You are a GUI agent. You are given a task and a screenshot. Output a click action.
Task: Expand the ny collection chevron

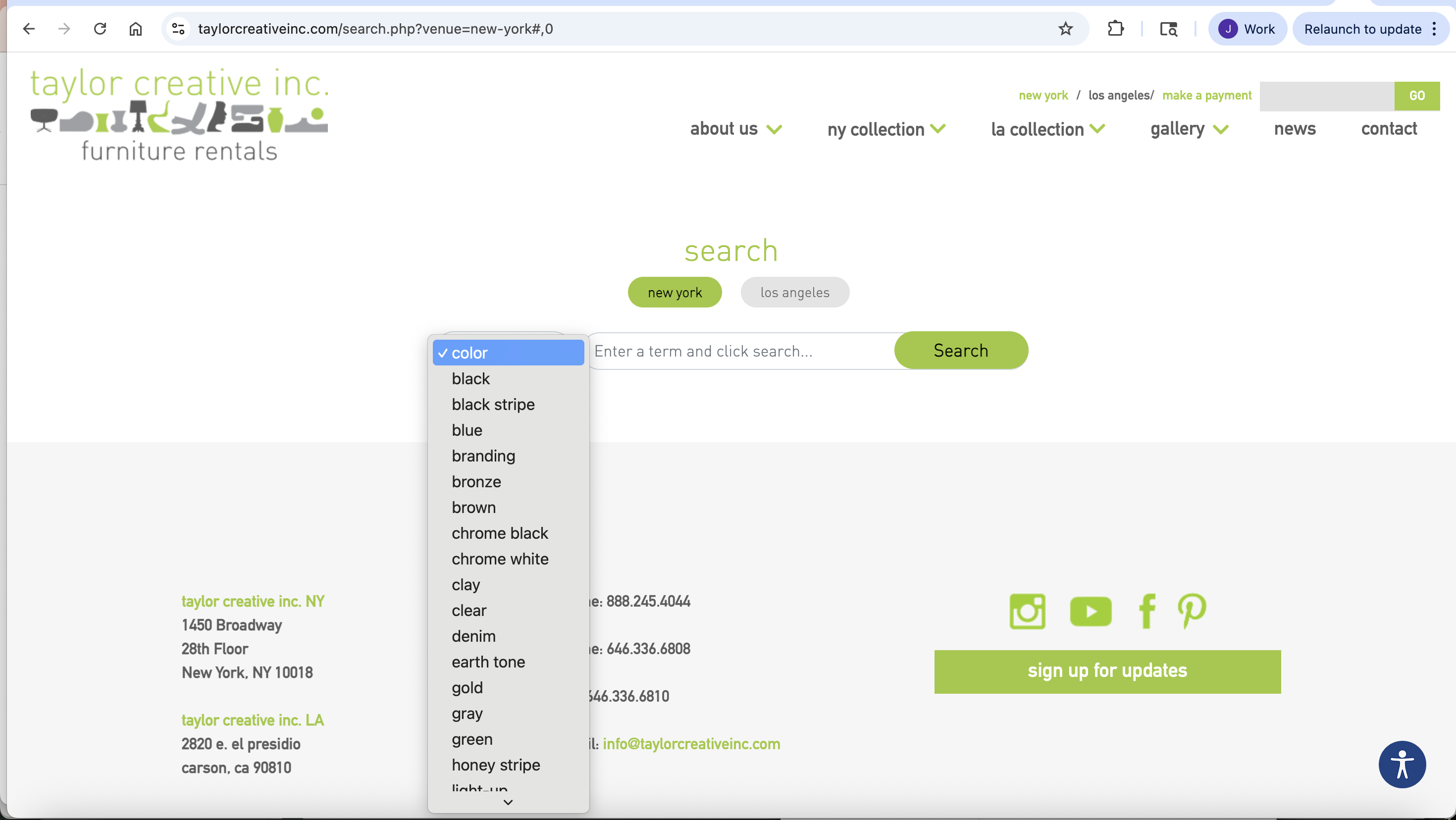pos(937,129)
